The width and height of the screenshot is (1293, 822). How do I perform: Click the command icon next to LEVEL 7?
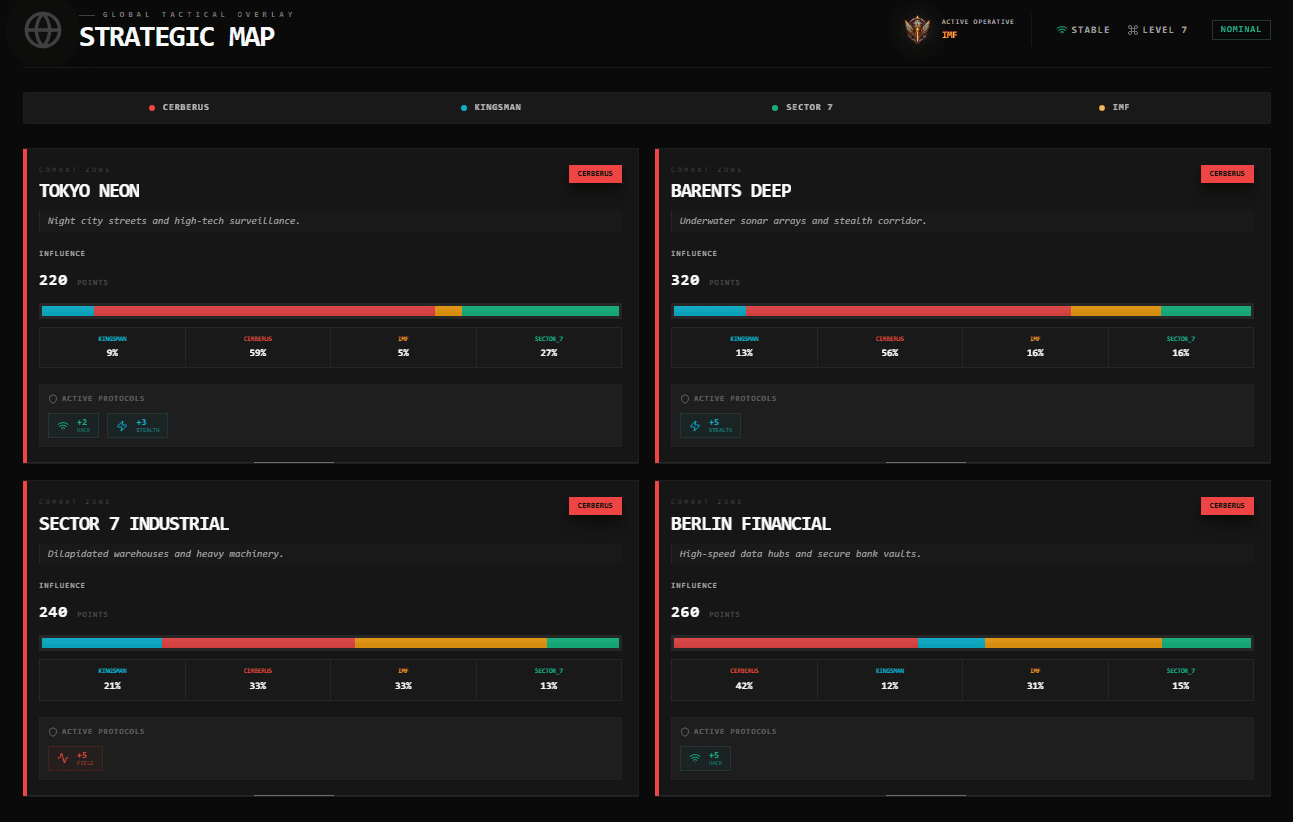[x=1133, y=30]
